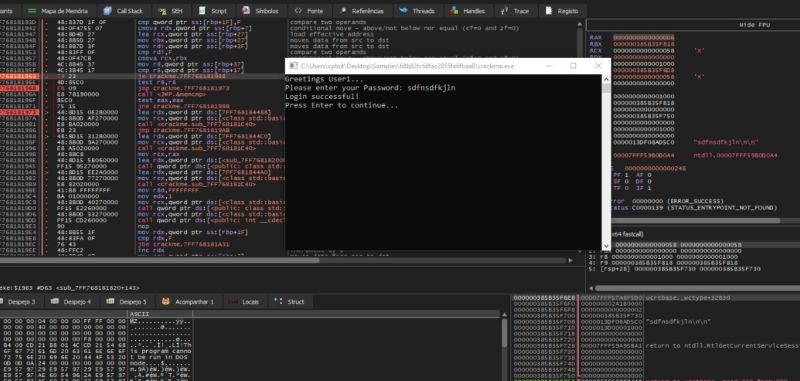Image resolution: width=800 pixels, height=381 pixels.
Task: Click the Registo document icon
Action: pyautogui.click(x=549, y=11)
